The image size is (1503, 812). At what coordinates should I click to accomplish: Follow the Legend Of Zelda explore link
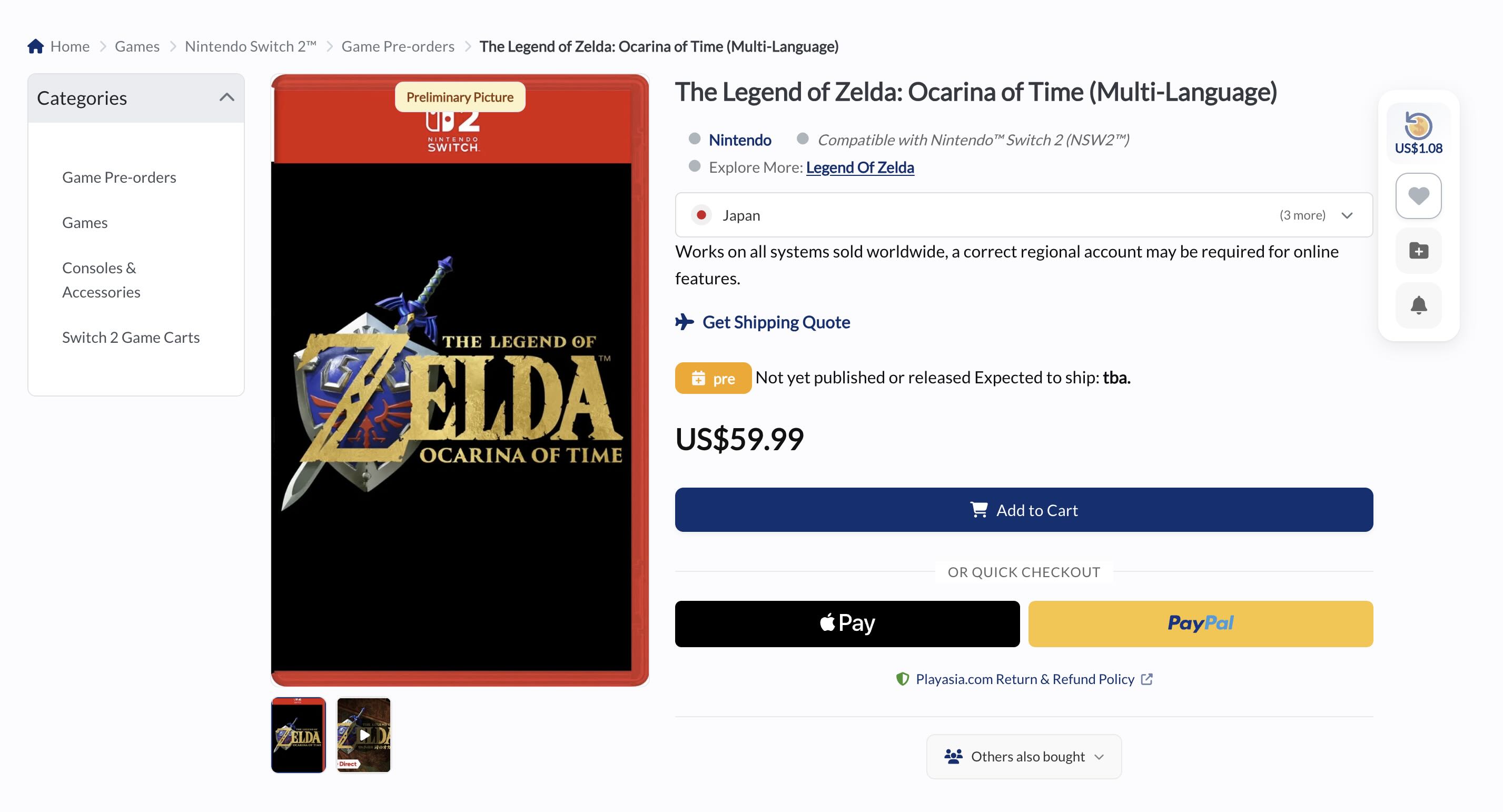pyautogui.click(x=860, y=167)
